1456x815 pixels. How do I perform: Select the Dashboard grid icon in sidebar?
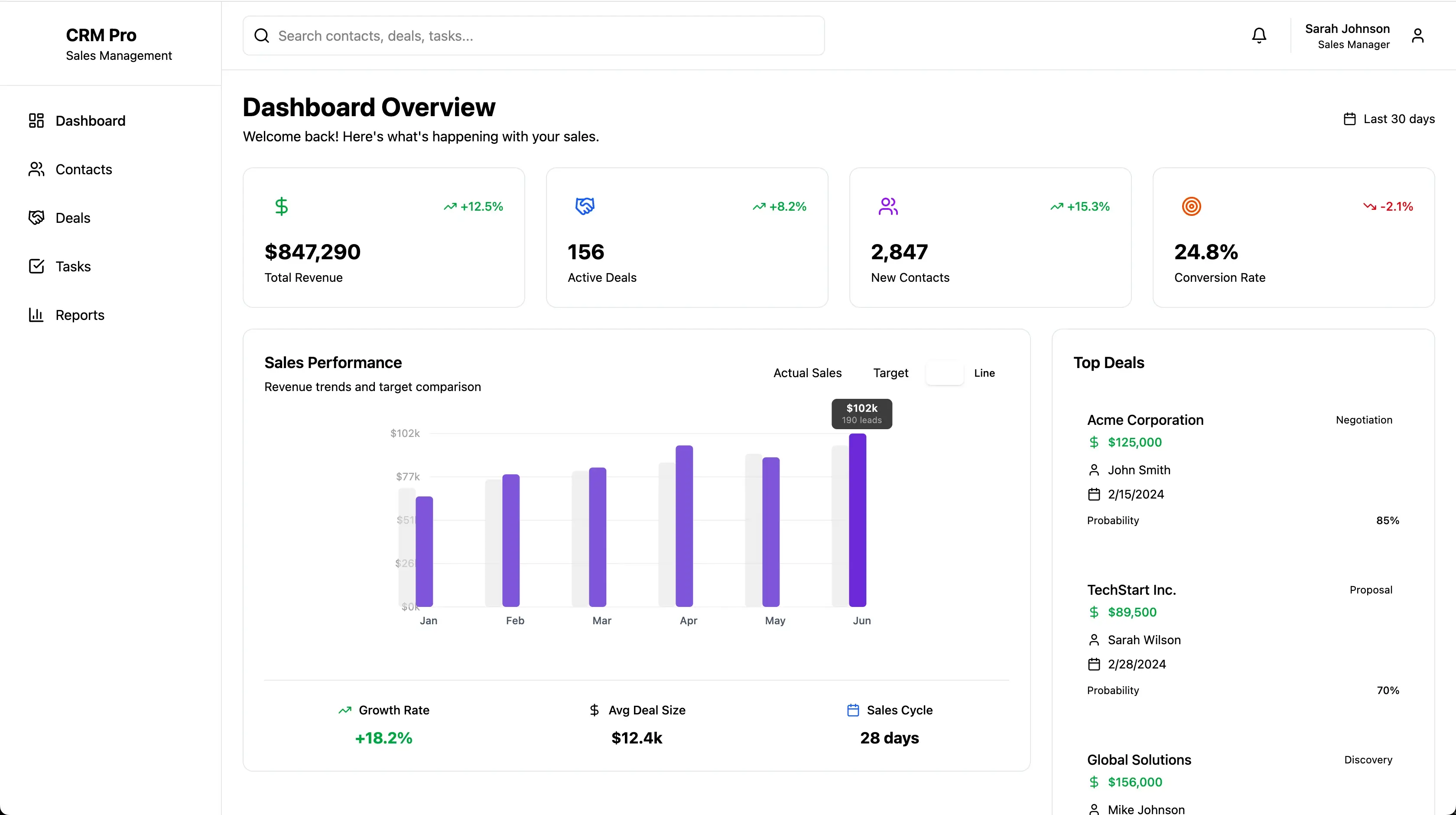click(x=36, y=121)
